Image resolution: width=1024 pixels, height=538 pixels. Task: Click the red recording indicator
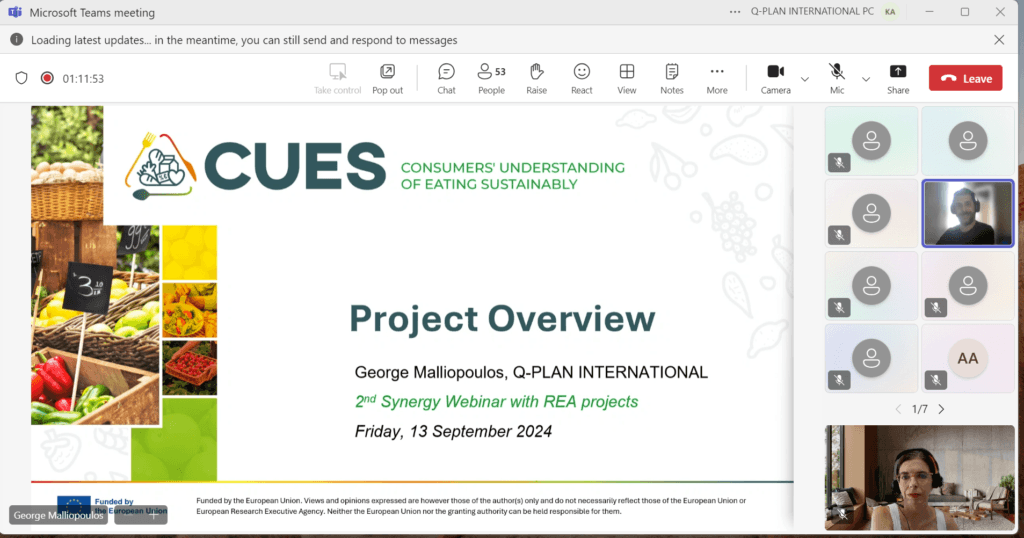47,78
